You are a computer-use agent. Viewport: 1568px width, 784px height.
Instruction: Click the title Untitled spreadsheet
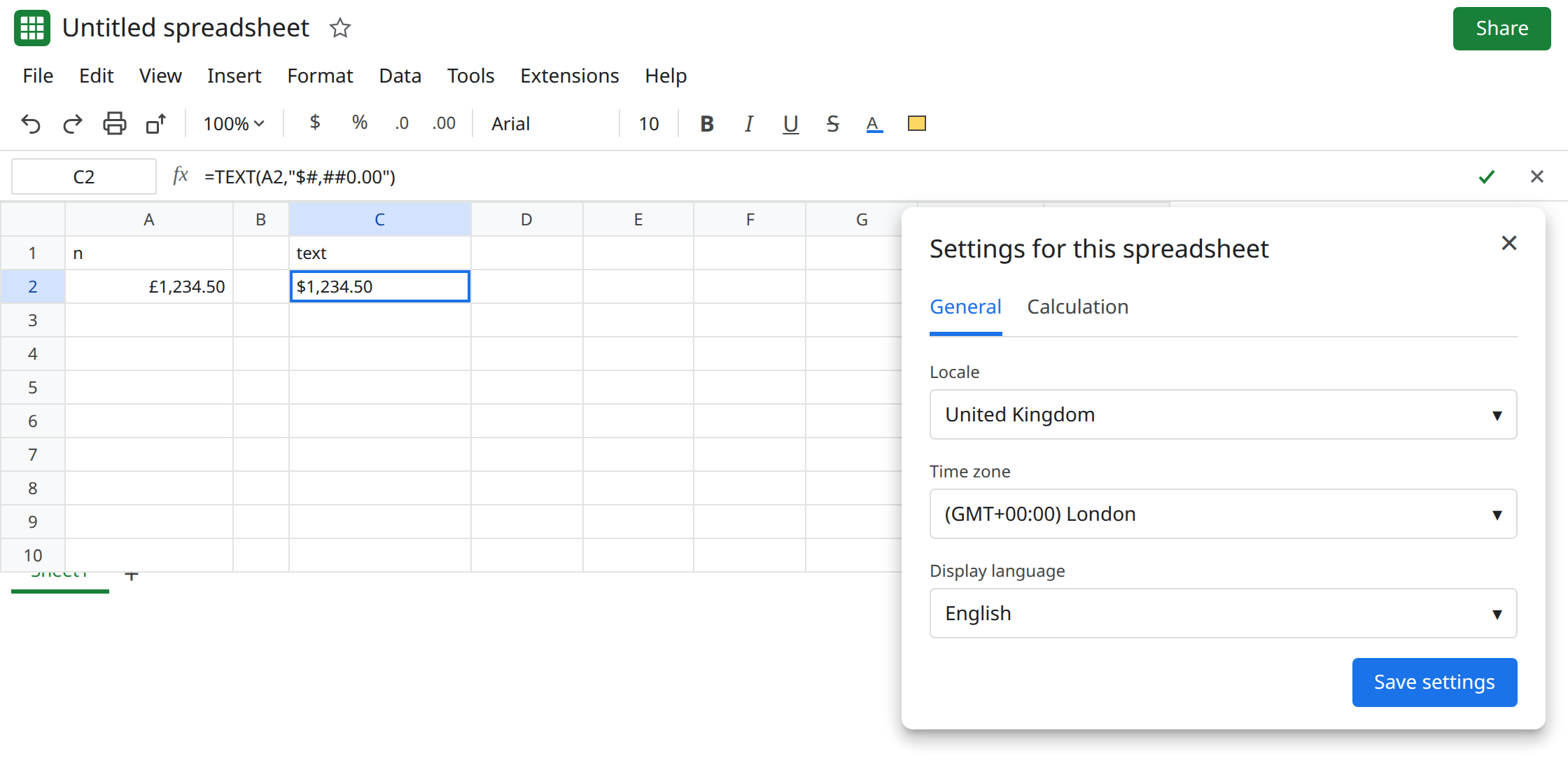(x=185, y=28)
